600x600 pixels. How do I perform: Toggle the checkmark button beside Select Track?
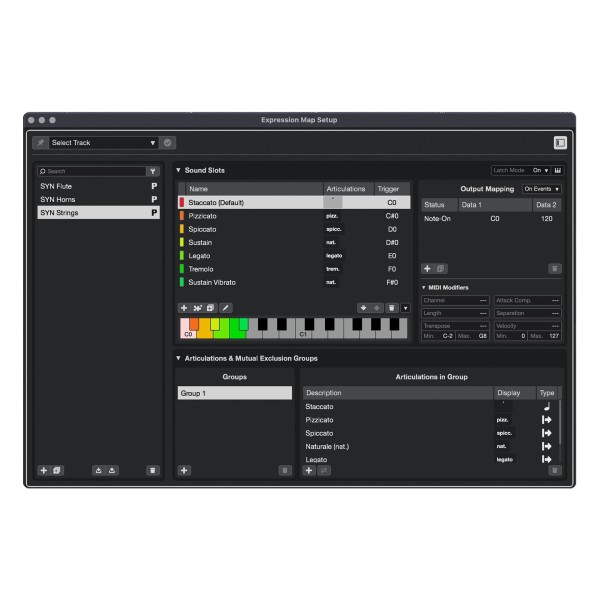click(x=168, y=143)
